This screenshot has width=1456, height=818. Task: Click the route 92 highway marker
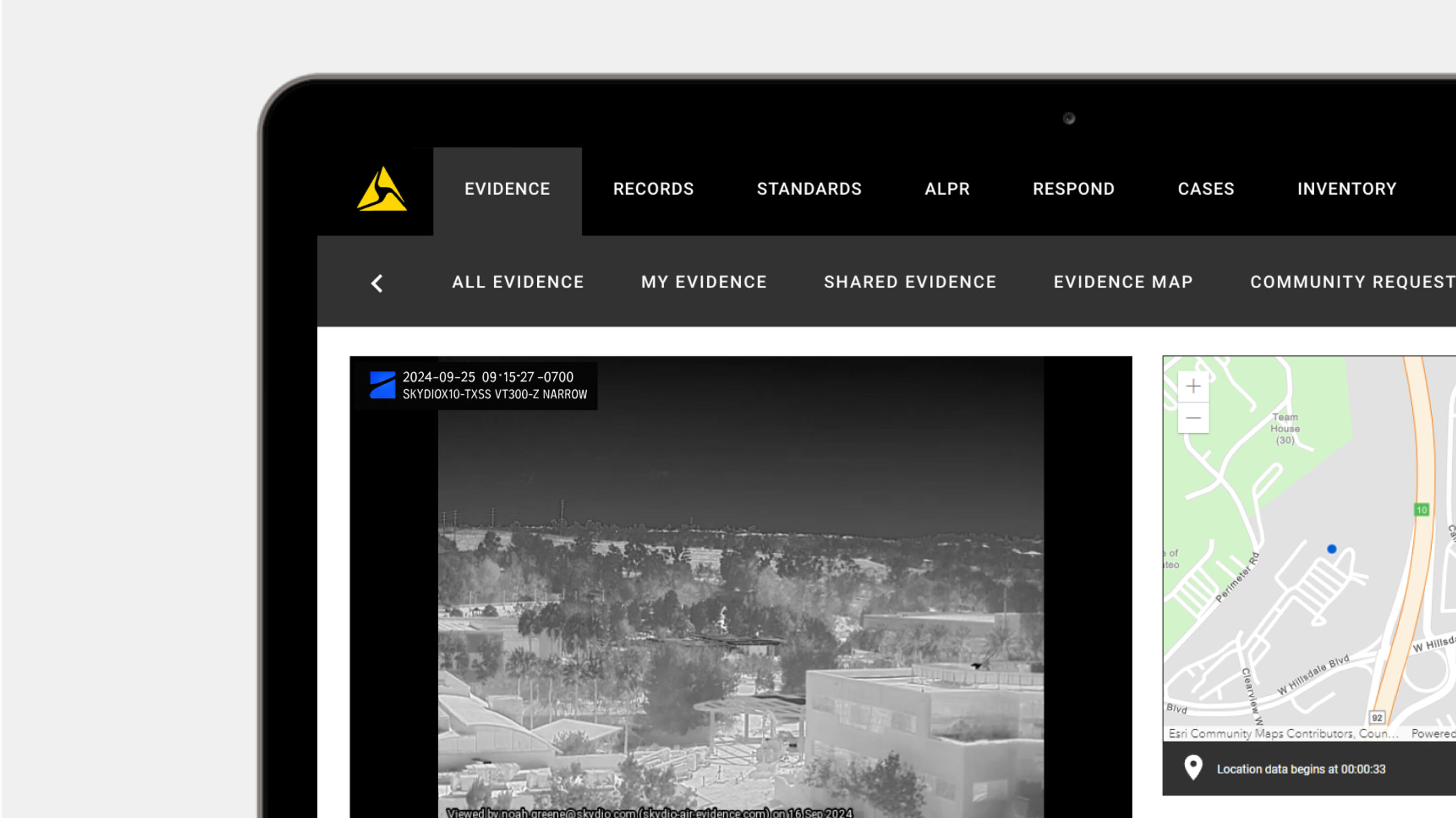[1377, 718]
